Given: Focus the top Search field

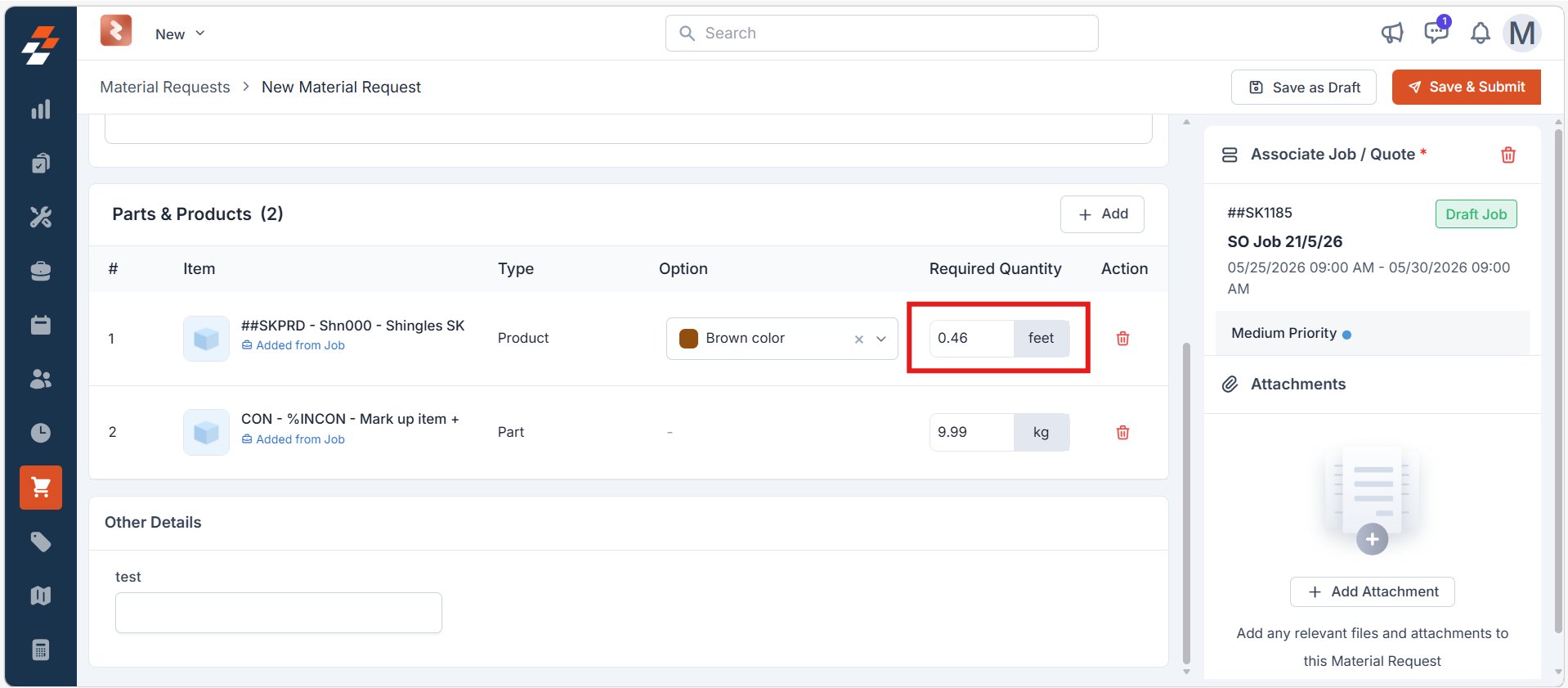Looking at the screenshot, I should point(881,33).
